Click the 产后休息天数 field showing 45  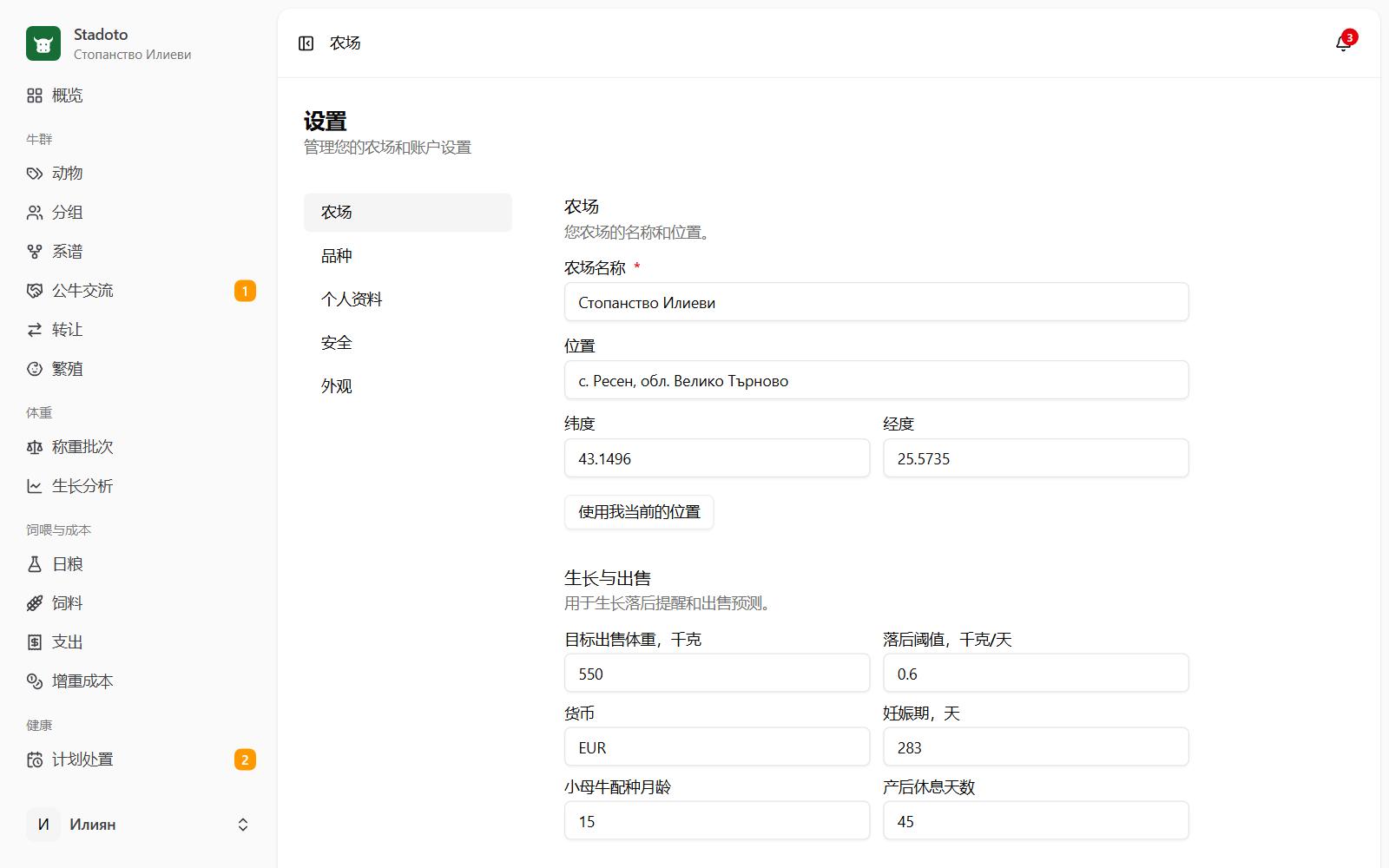pos(1036,821)
